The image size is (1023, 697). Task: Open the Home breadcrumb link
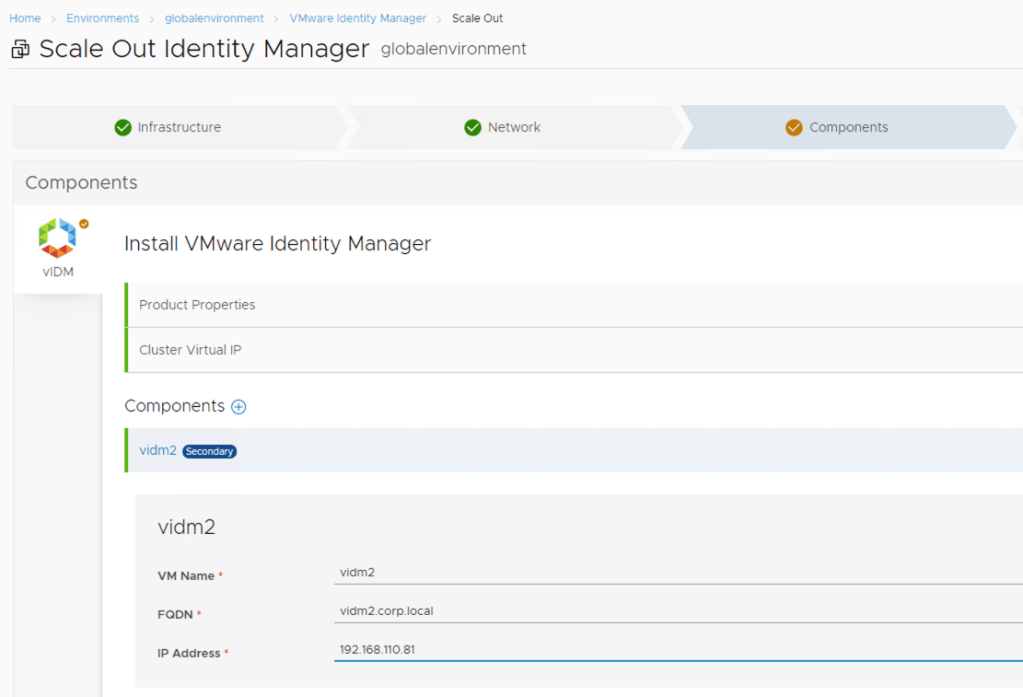point(25,18)
